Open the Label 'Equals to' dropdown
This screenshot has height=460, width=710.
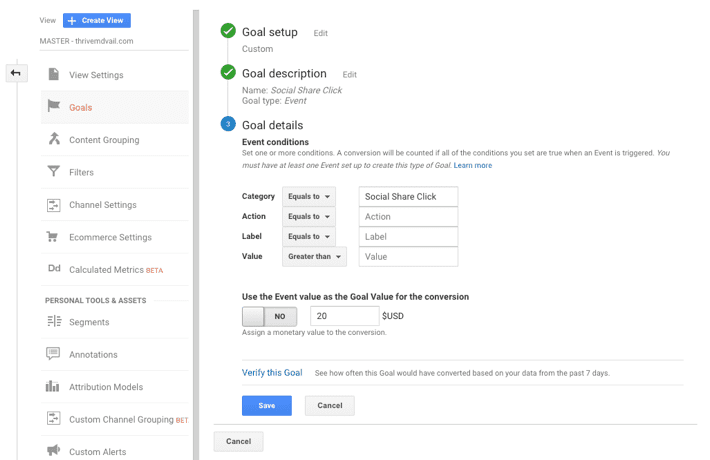pyautogui.click(x=309, y=236)
